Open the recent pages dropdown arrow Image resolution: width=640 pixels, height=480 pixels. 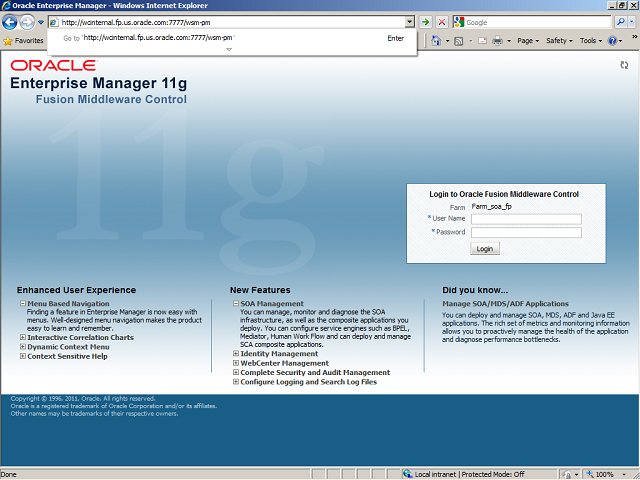pos(41,22)
